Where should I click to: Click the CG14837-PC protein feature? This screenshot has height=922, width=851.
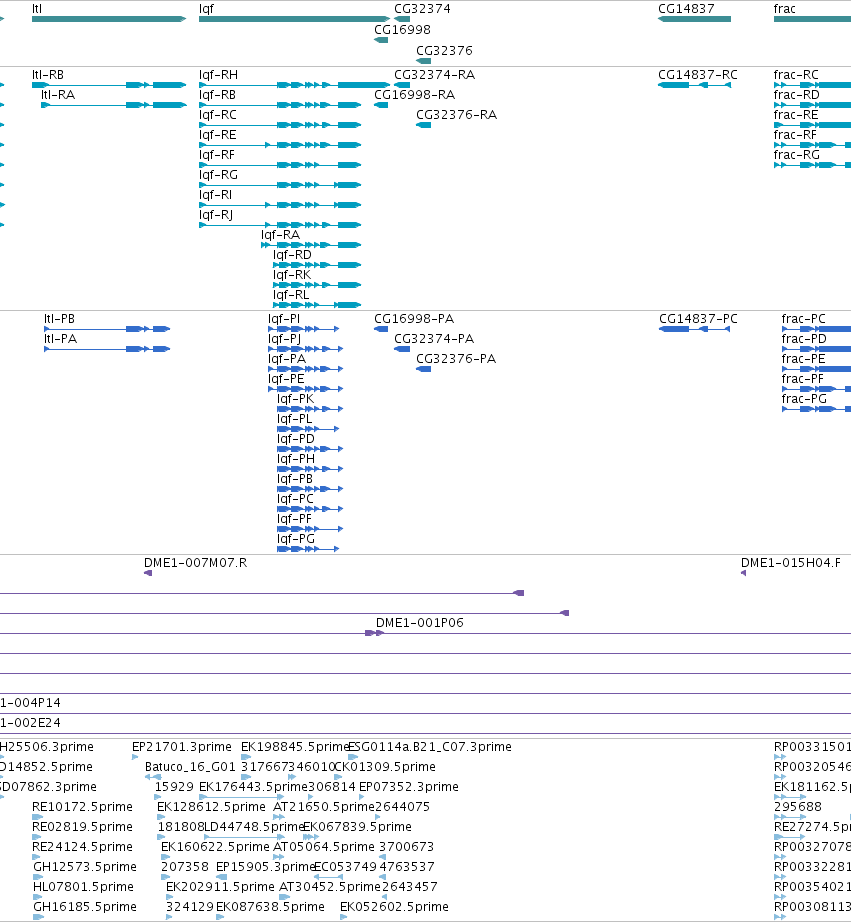click(695, 329)
